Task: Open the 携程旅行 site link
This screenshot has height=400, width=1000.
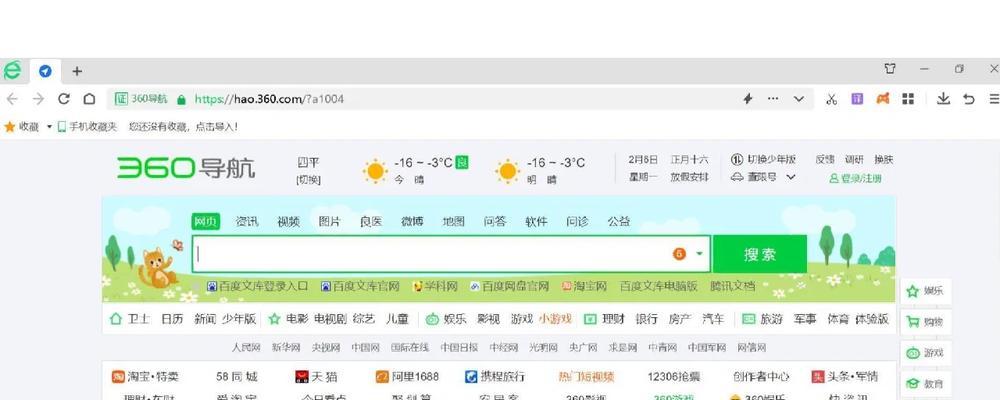Action: 495,376
